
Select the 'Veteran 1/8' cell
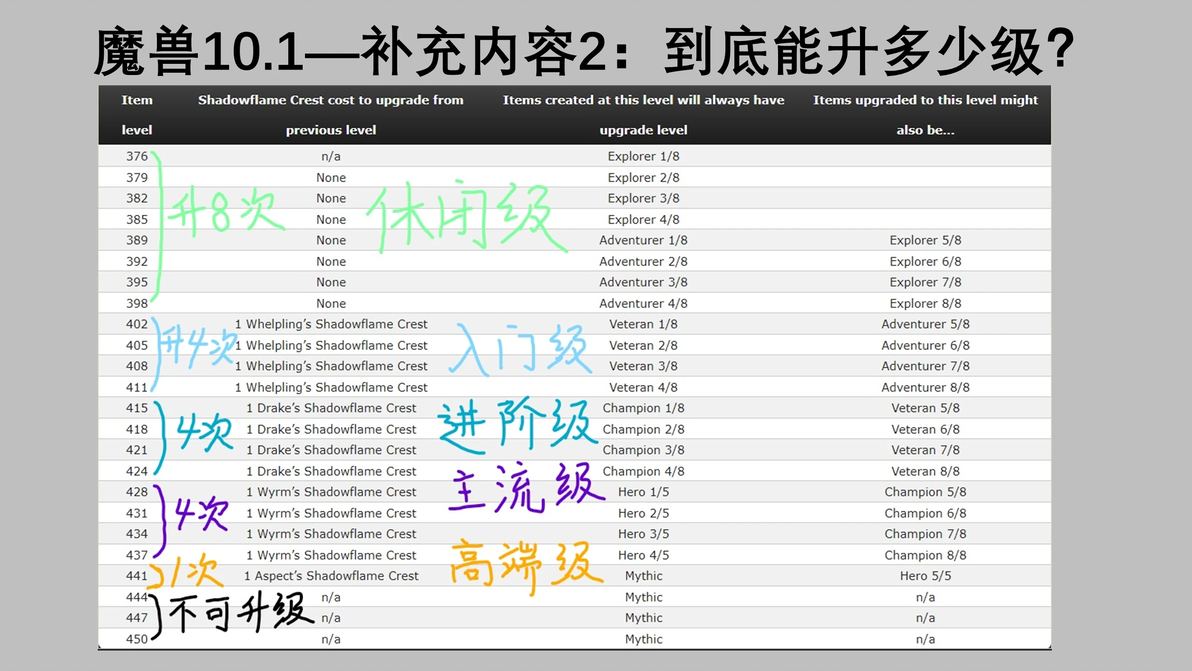[643, 324]
